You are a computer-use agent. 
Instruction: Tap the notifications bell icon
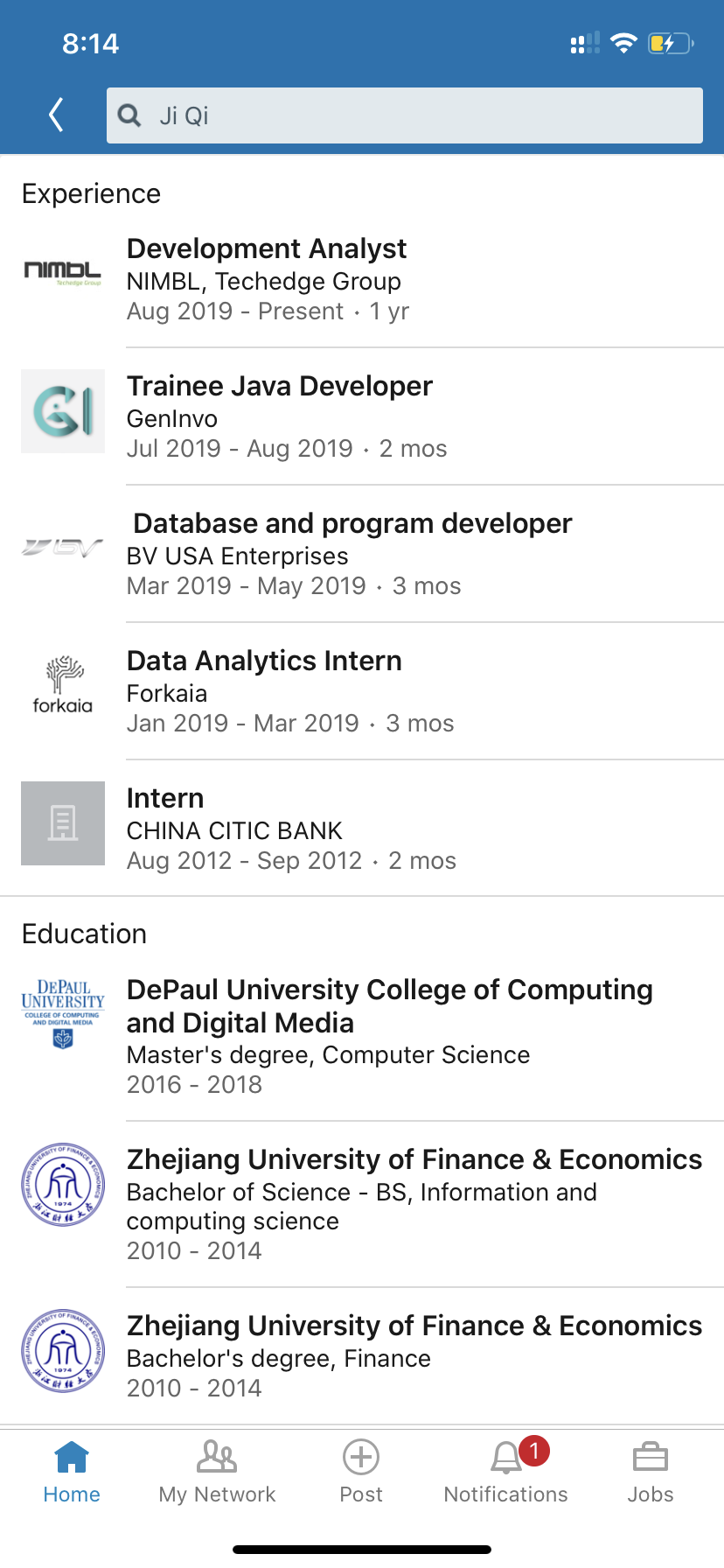(506, 1458)
